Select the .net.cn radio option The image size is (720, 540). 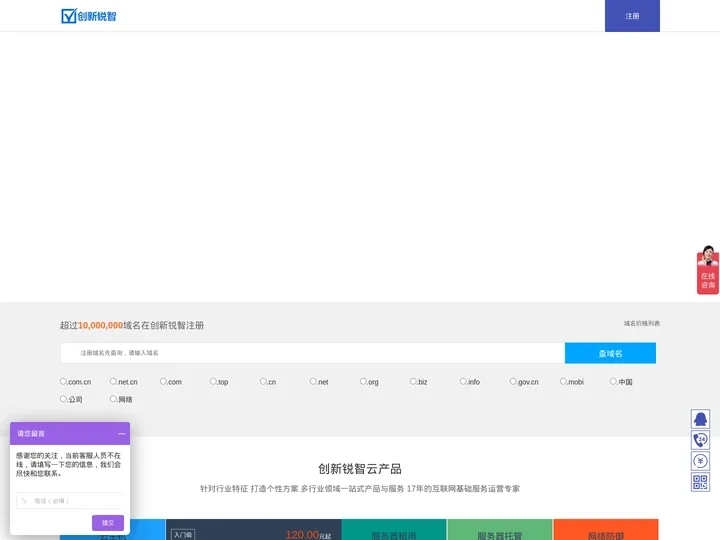coord(113,381)
